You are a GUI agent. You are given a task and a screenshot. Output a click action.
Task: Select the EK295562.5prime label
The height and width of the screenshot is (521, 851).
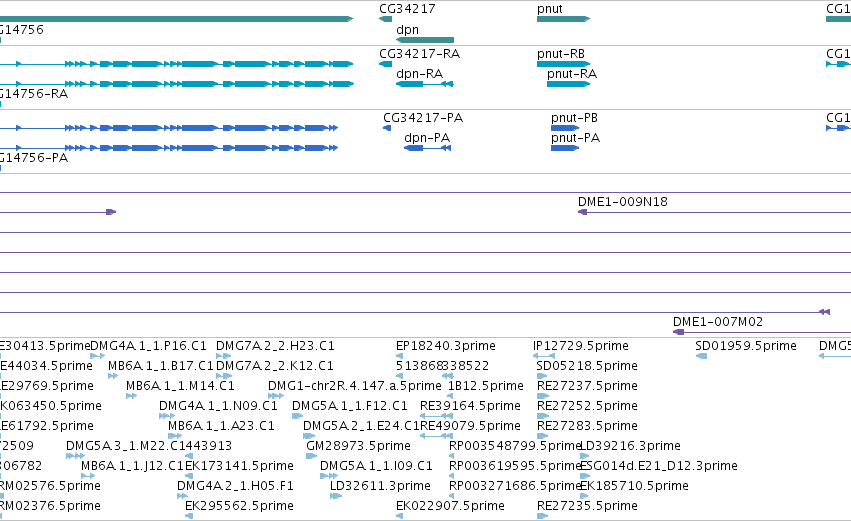tap(239, 506)
